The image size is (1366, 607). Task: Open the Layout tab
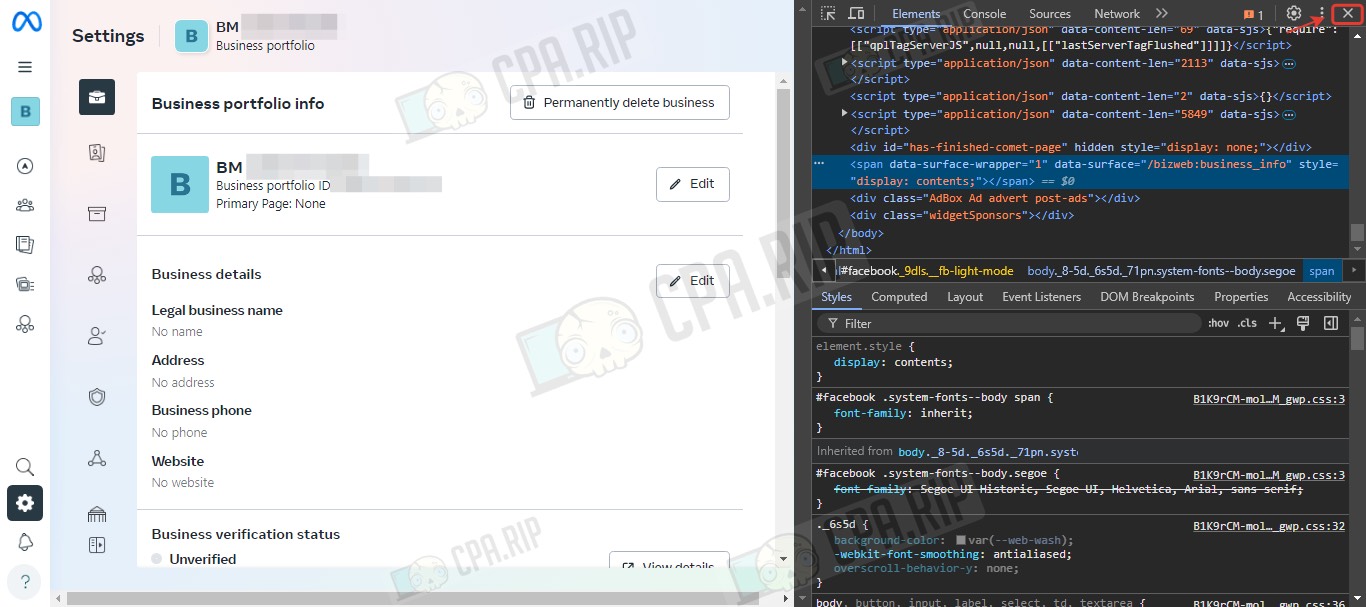pos(965,297)
